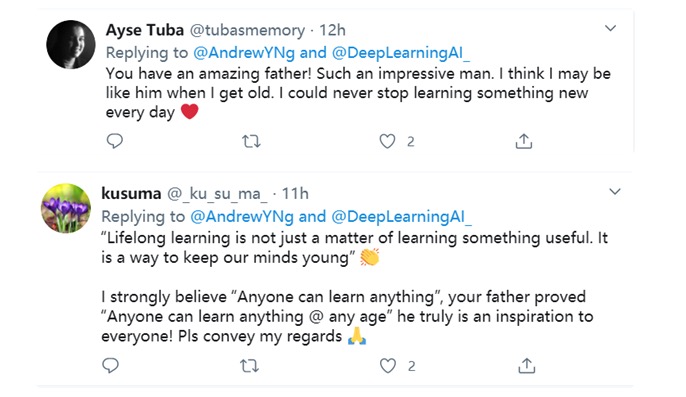The height and width of the screenshot is (397, 686).
Task: Like kusuma's tweet
Action: click(x=388, y=365)
